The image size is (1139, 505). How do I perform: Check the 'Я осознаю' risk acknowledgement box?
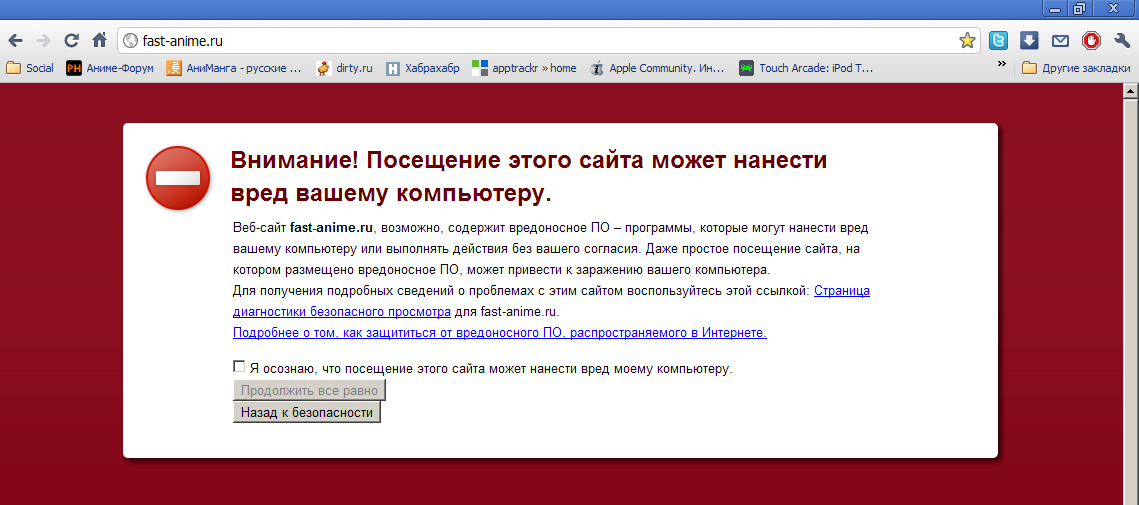click(239, 367)
